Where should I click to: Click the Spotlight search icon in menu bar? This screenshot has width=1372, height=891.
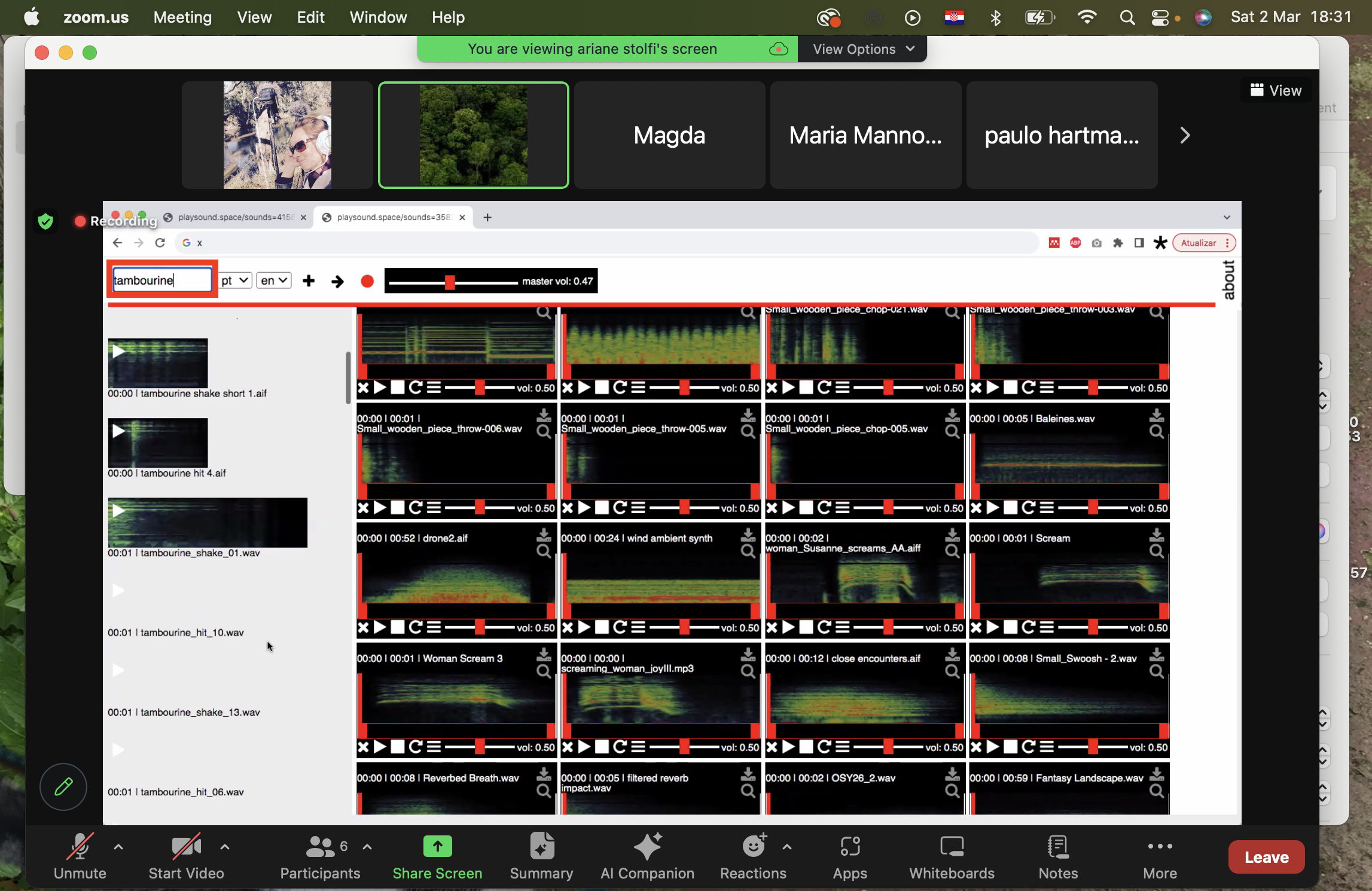coord(1127,17)
